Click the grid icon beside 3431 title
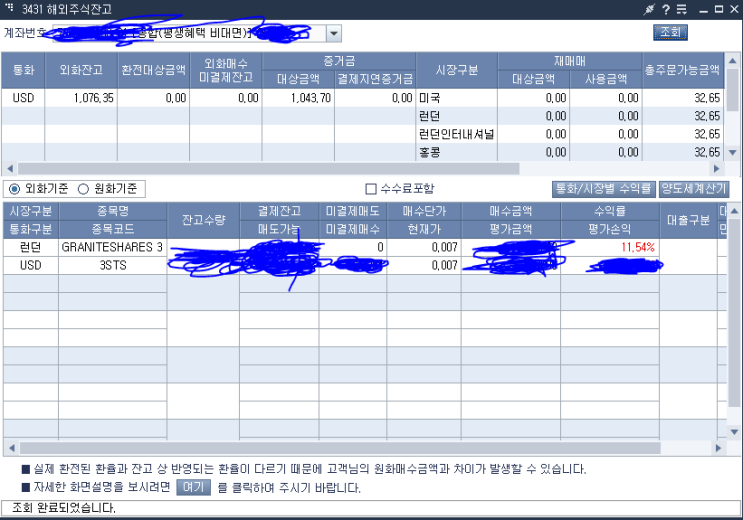Viewport: 743px width, 520px height. click(9, 7)
